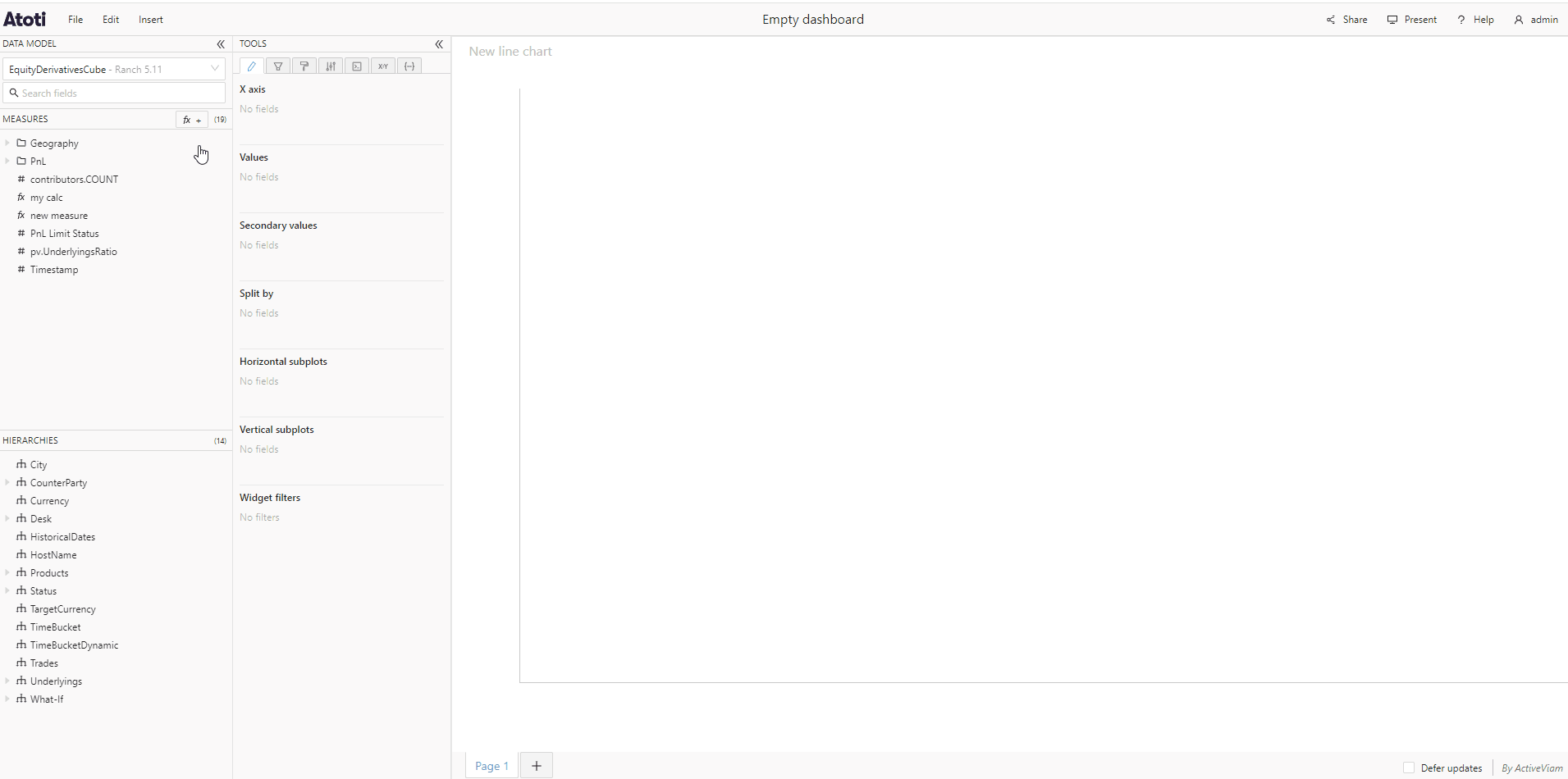The image size is (1568, 779).
Task: Open the Help menu
Action: pos(1475,20)
